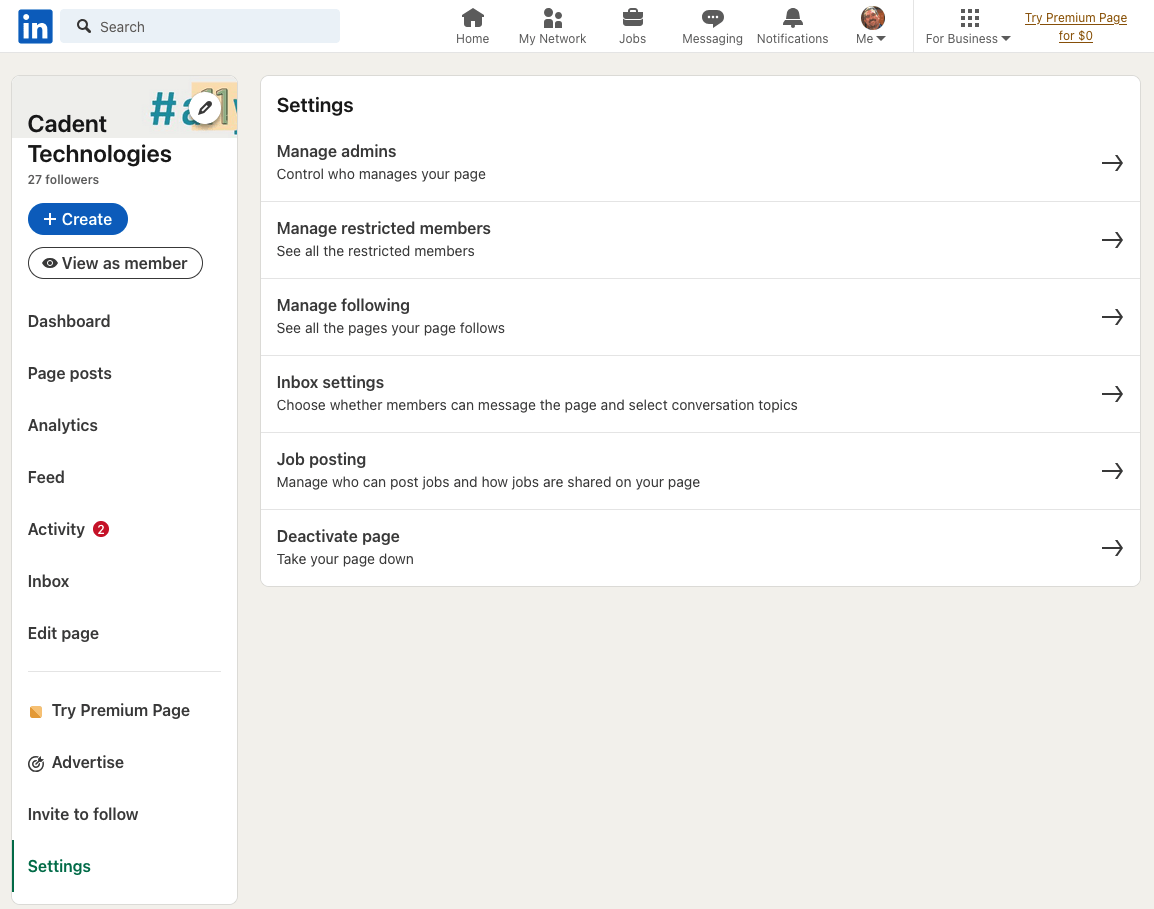This screenshot has height=909, width=1154.
Task: Open Notifications bell icon
Action: pyautogui.click(x=793, y=17)
